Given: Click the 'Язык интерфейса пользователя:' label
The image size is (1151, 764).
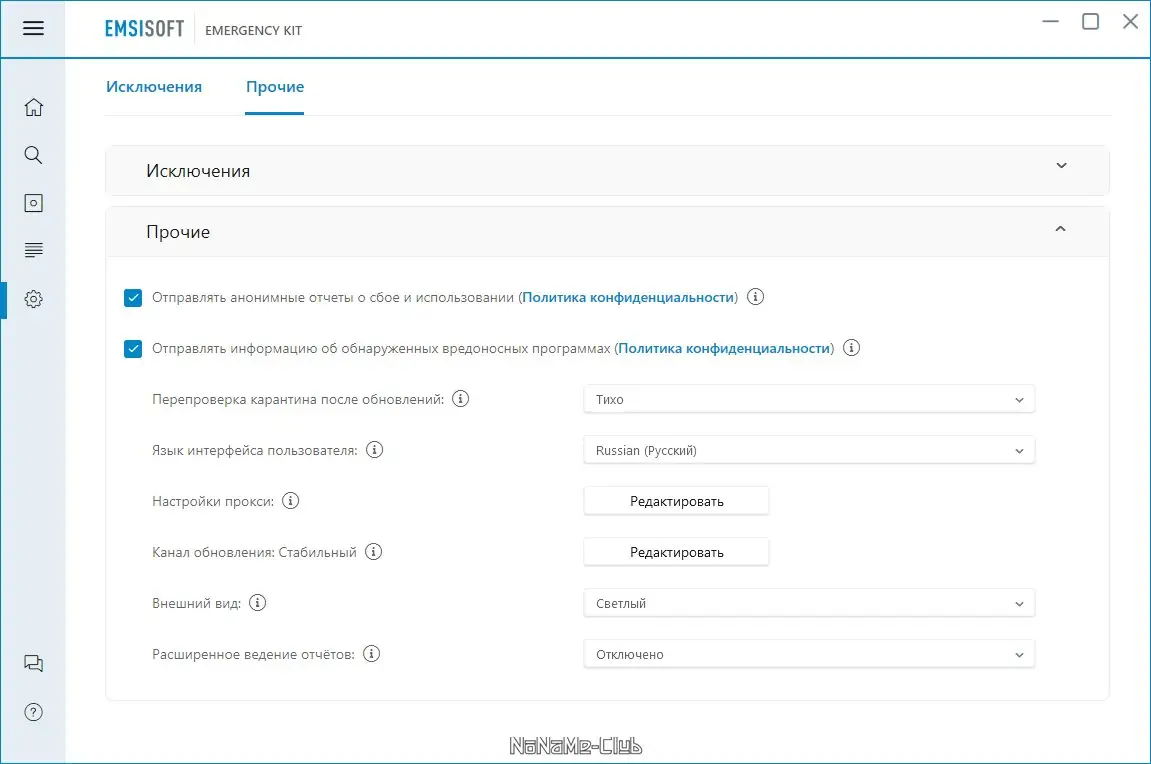Looking at the screenshot, I should 255,451.
